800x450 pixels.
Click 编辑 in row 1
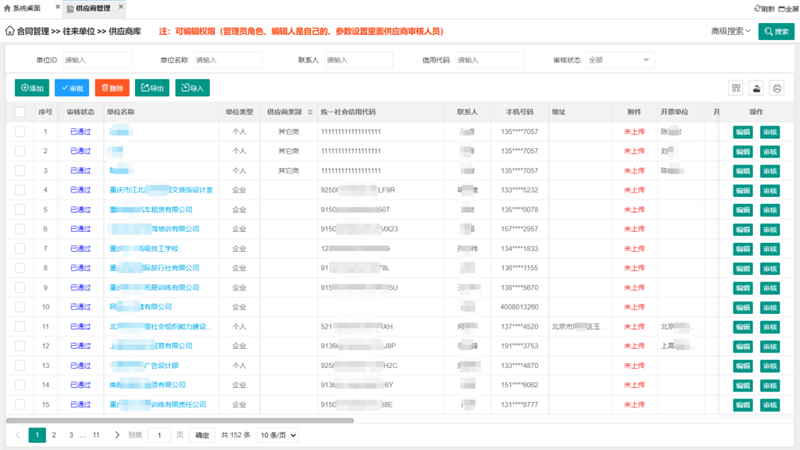click(743, 132)
